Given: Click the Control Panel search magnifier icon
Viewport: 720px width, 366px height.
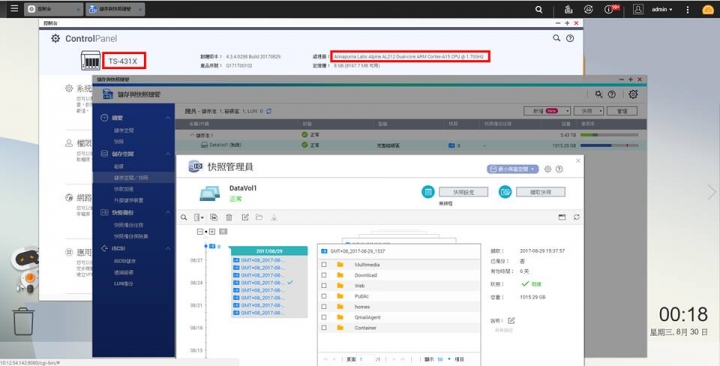Looking at the screenshot, I should tap(556, 38).
